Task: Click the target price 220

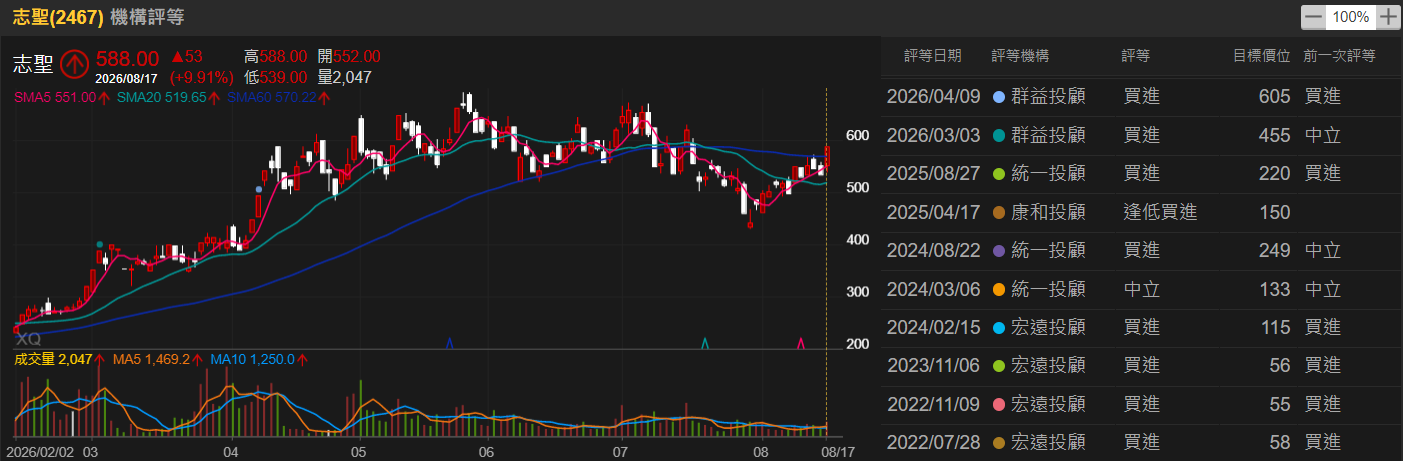Action: (1275, 174)
